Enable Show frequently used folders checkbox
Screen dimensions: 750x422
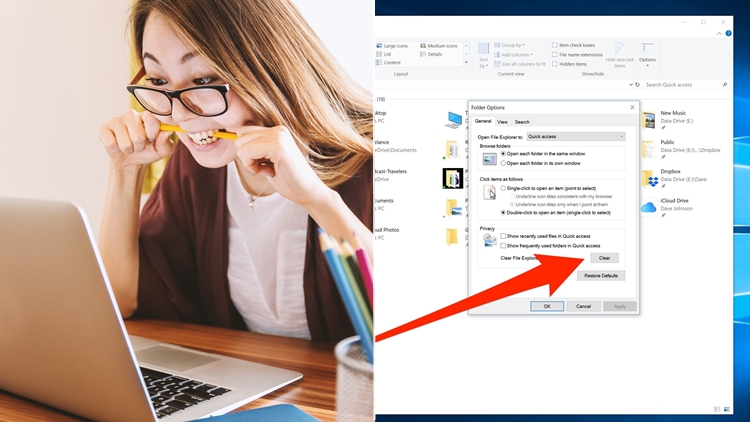[503, 245]
